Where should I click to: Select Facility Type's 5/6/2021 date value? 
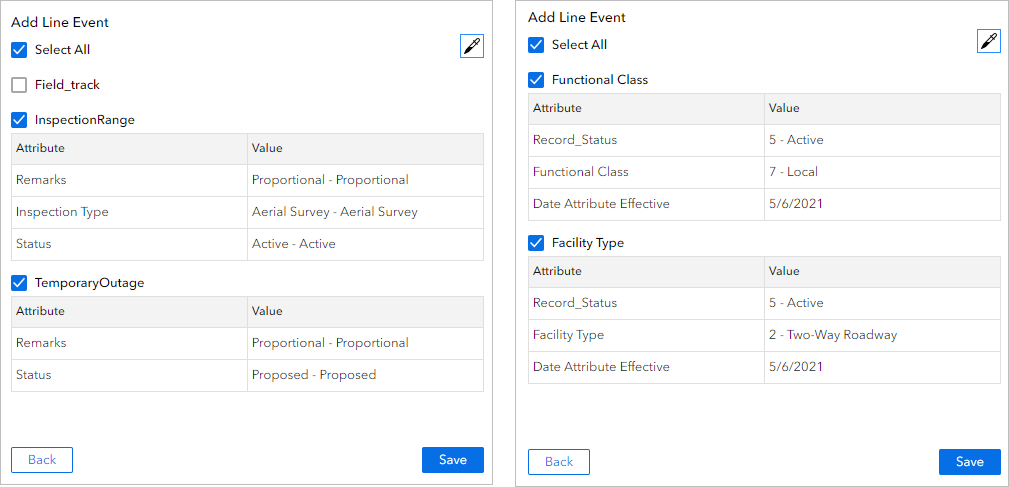795,367
